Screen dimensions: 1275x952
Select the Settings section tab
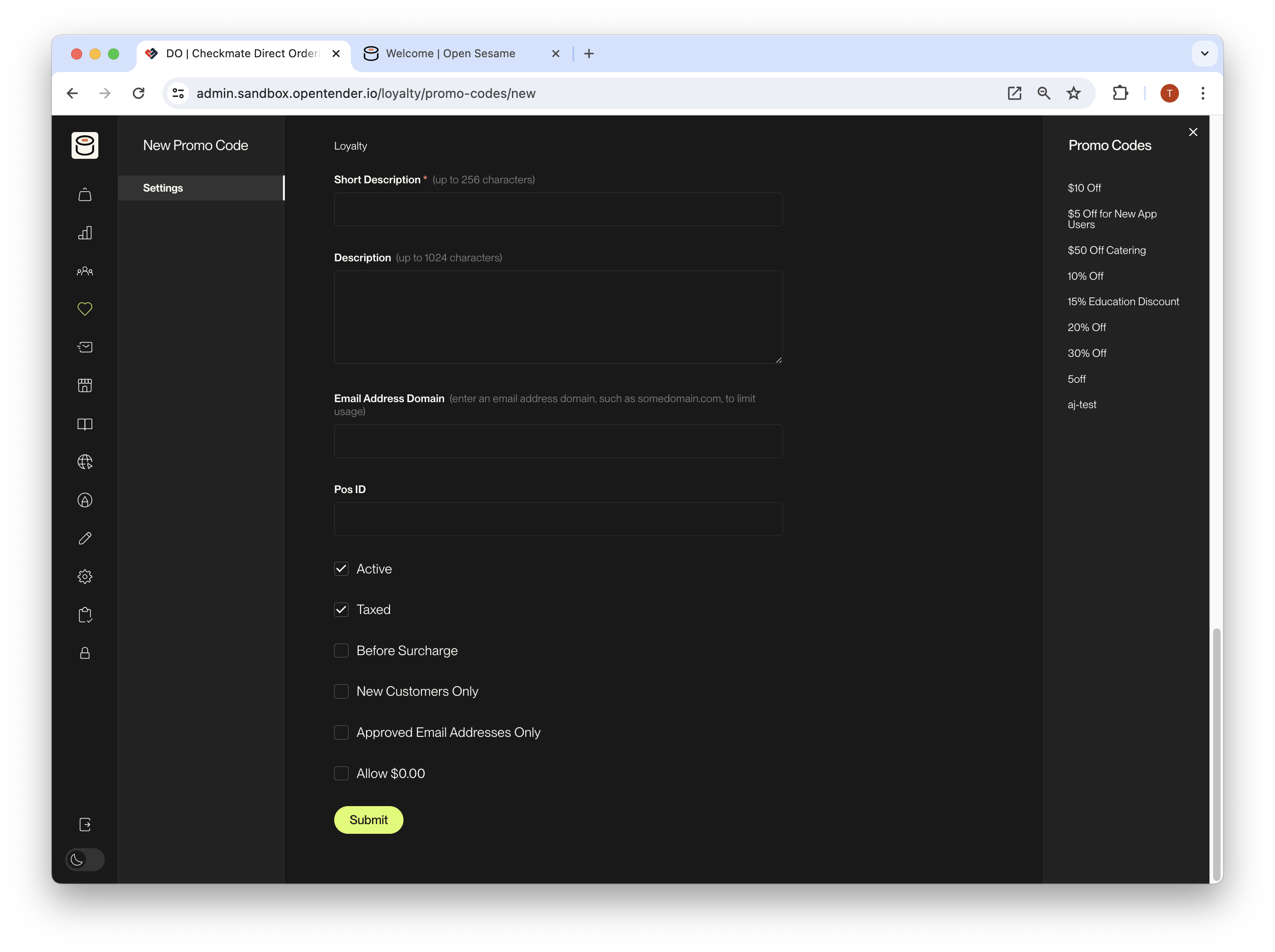pyautogui.click(x=201, y=188)
